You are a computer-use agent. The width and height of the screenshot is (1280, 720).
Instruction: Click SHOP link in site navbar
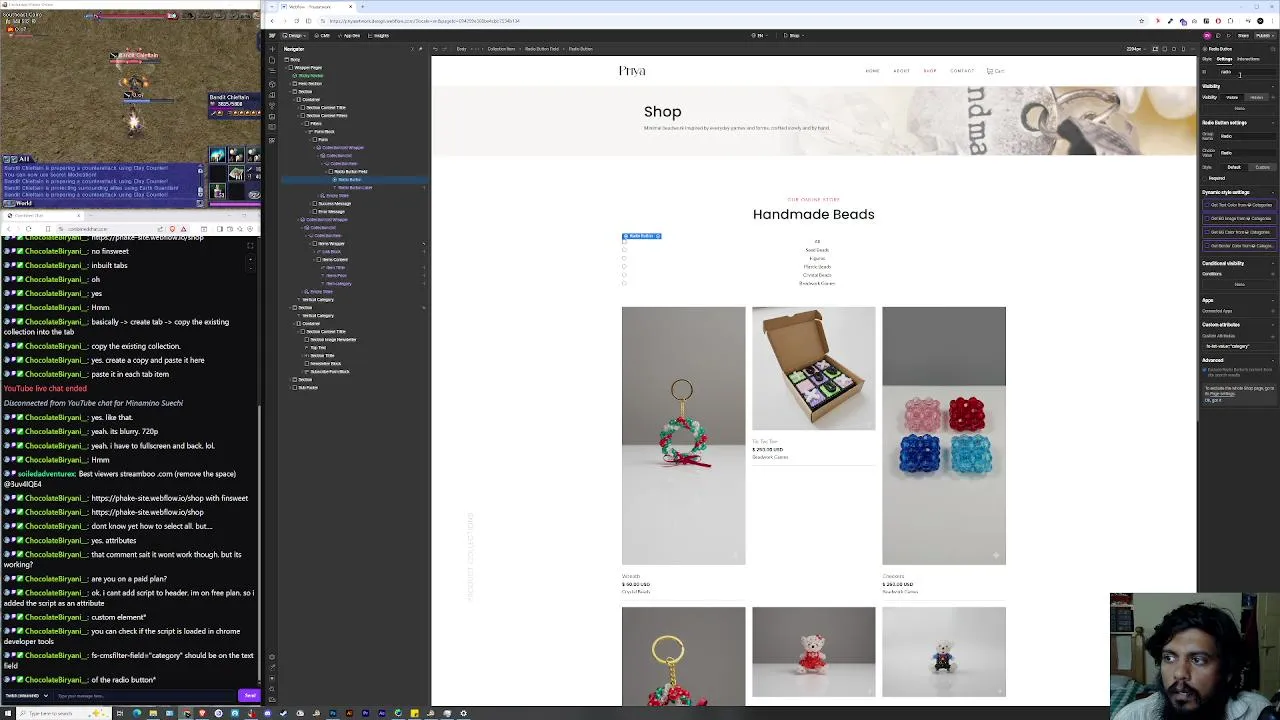930,71
